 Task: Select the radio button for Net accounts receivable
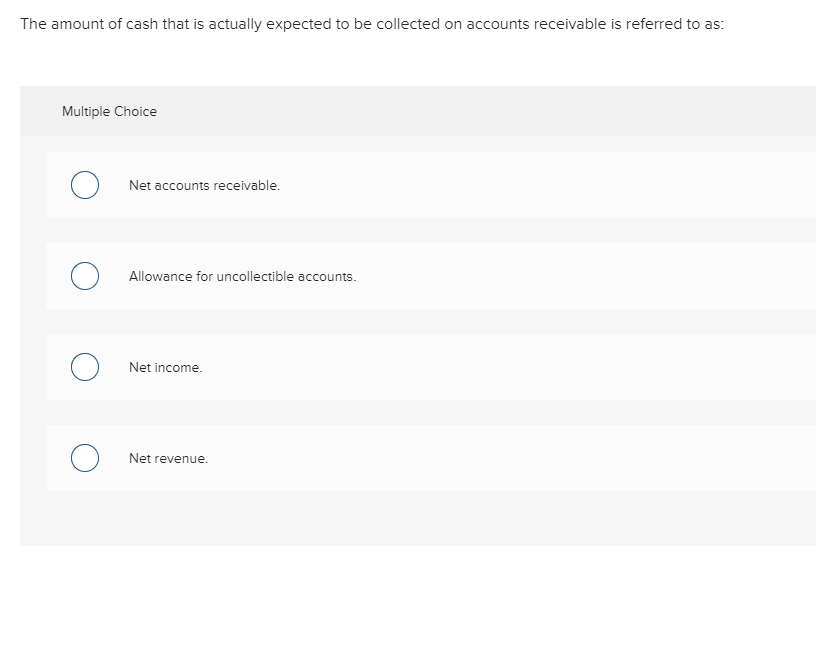pyautogui.click(x=84, y=185)
